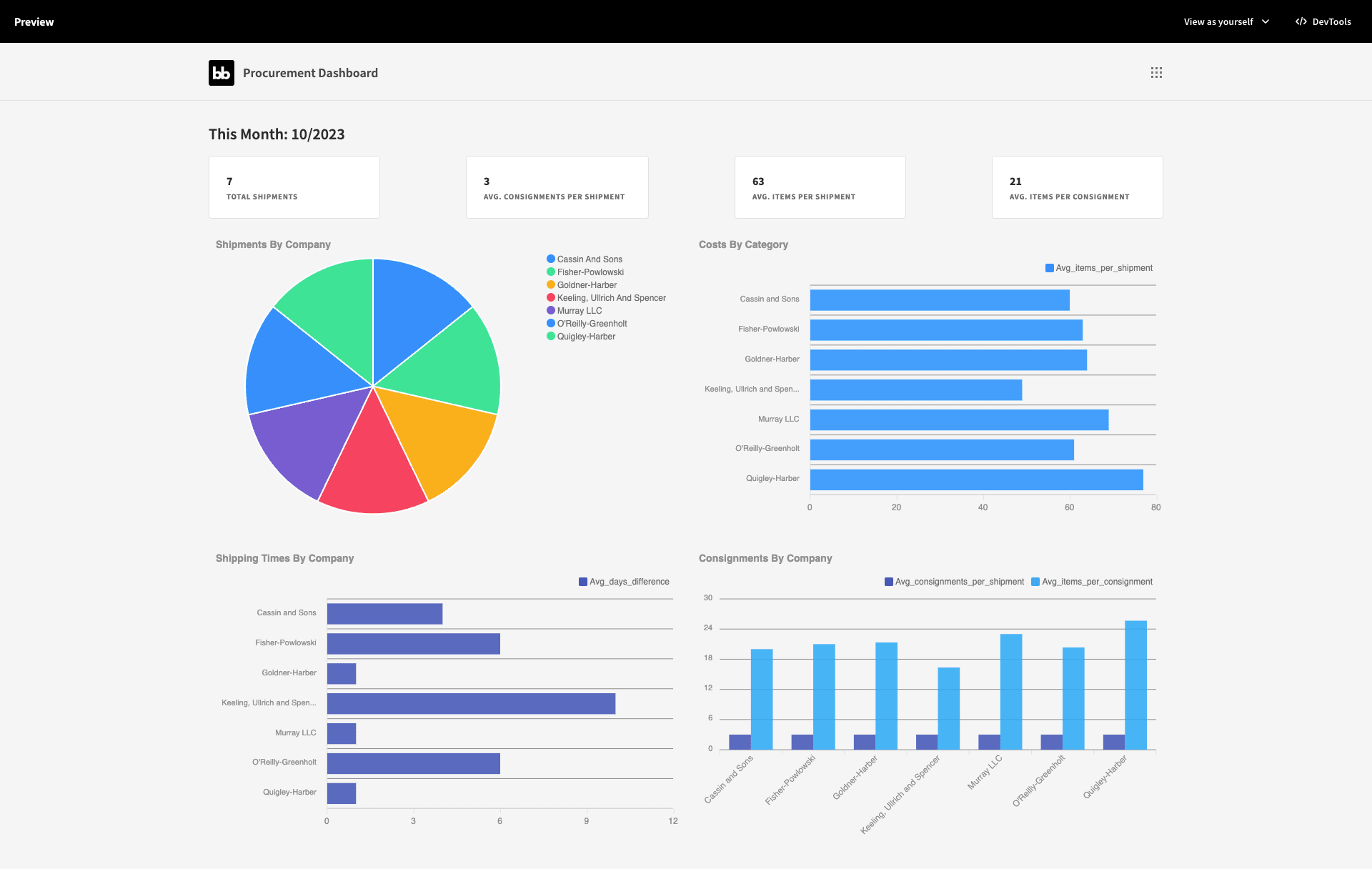
Task: Toggle Goldner-Harber pie legend entry
Action: [582, 285]
